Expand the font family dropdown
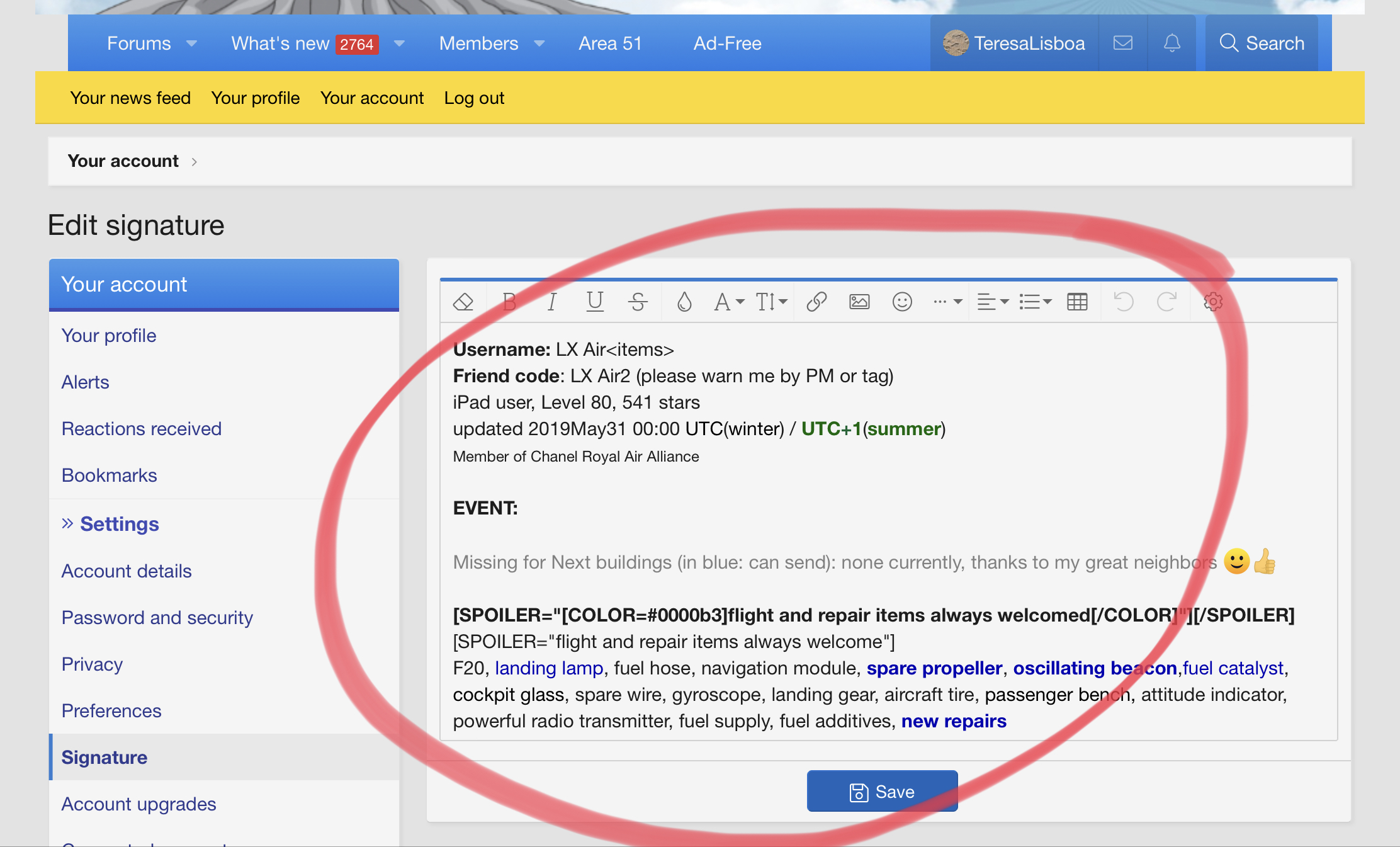This screenshot has width=1400, height=847. (x=729, y=302)
